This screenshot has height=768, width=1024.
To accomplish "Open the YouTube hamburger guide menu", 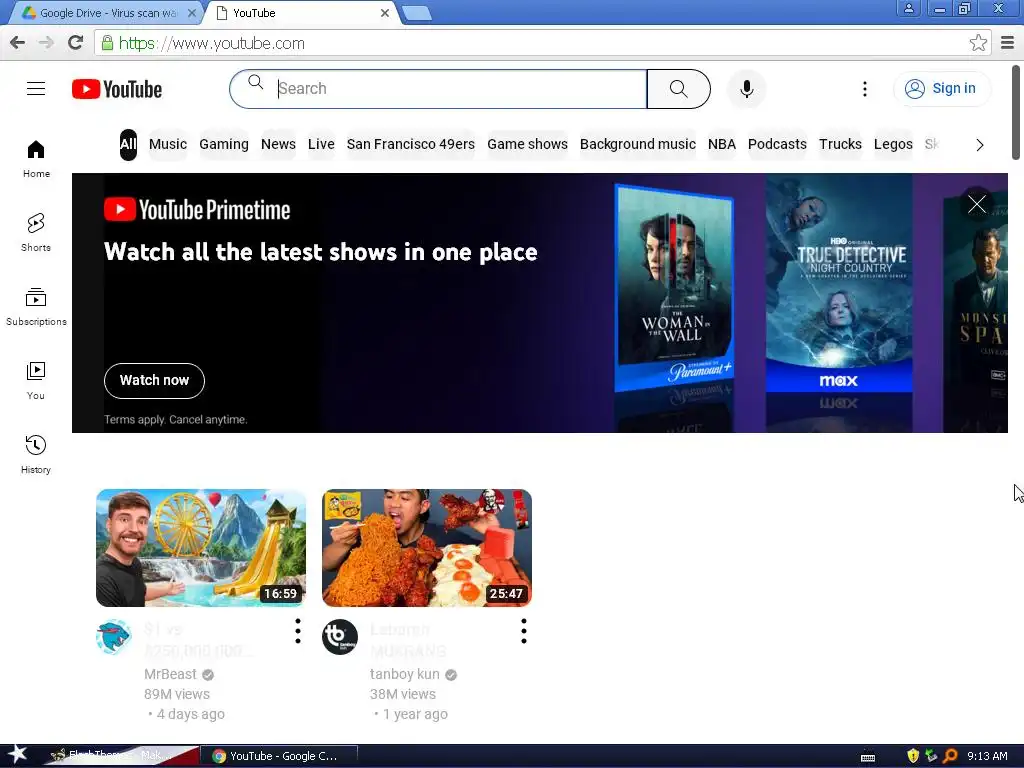I will [36, 89].
